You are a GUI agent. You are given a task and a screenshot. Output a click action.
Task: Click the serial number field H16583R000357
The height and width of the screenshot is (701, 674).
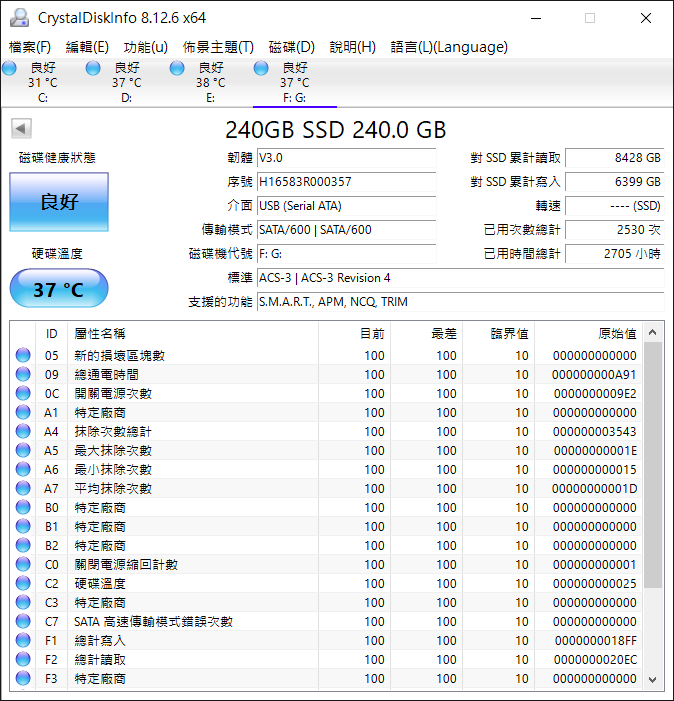point(345,182)
